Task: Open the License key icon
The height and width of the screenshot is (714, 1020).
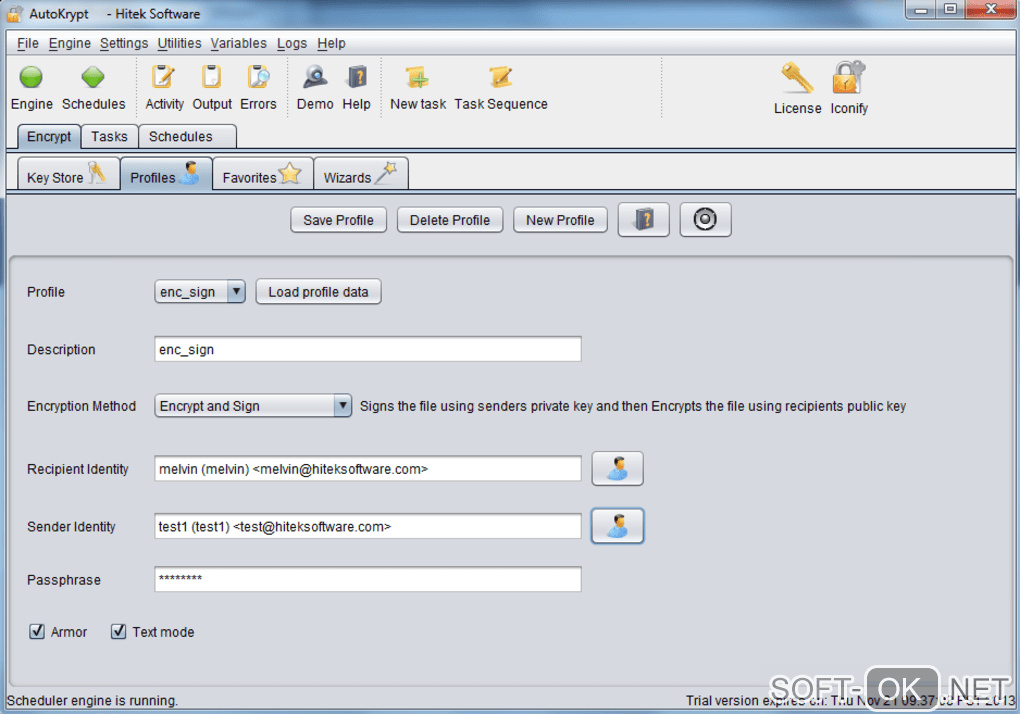Action: (x=797, y=78)
